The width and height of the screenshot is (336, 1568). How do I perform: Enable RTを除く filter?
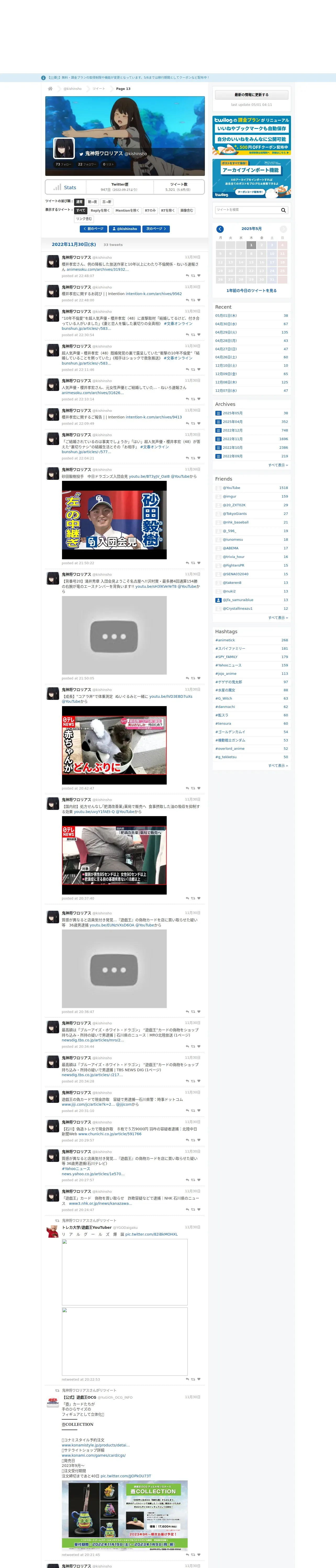coord(168,211)
